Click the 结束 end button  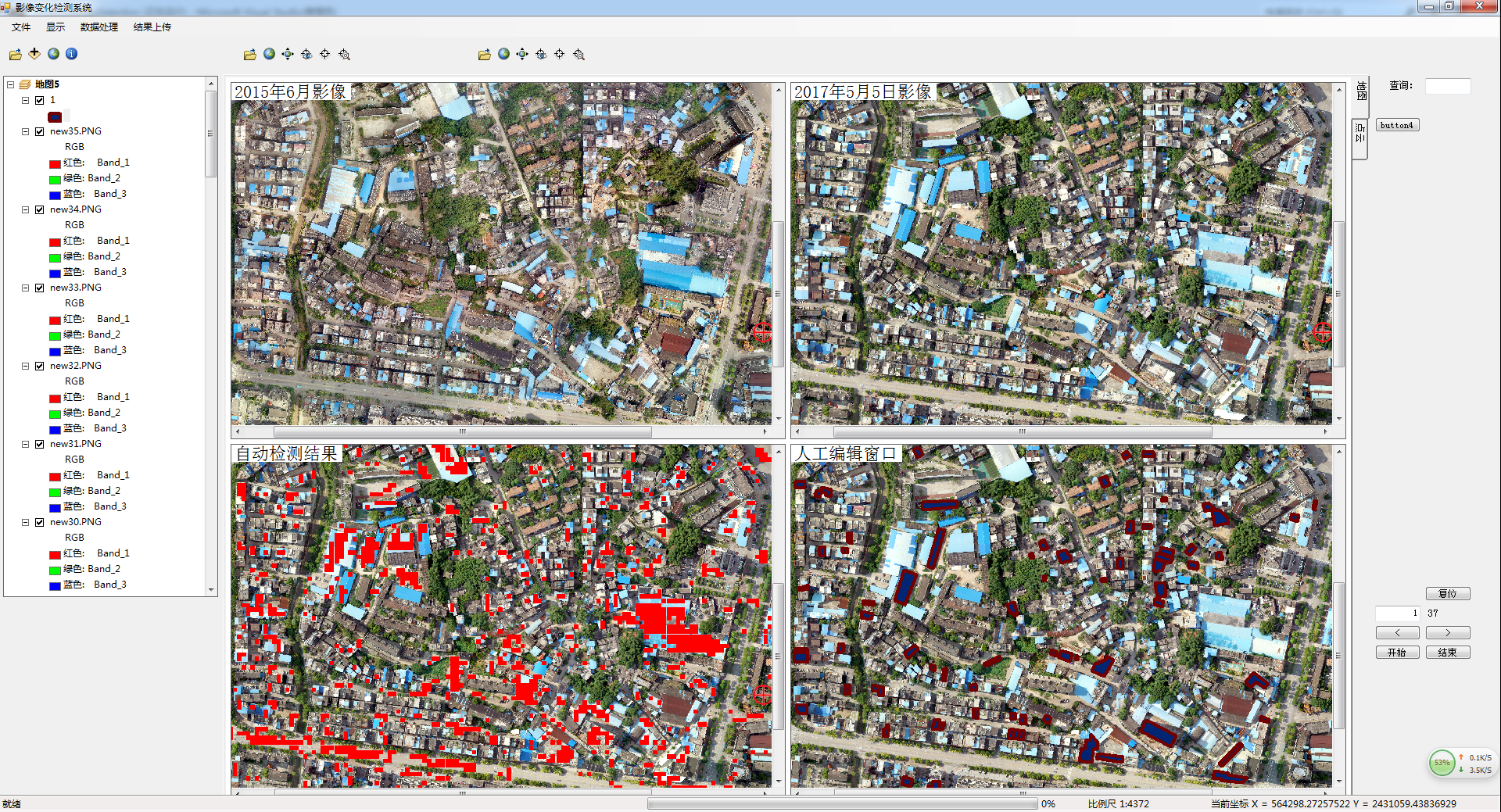click(x=1448, y=653)
